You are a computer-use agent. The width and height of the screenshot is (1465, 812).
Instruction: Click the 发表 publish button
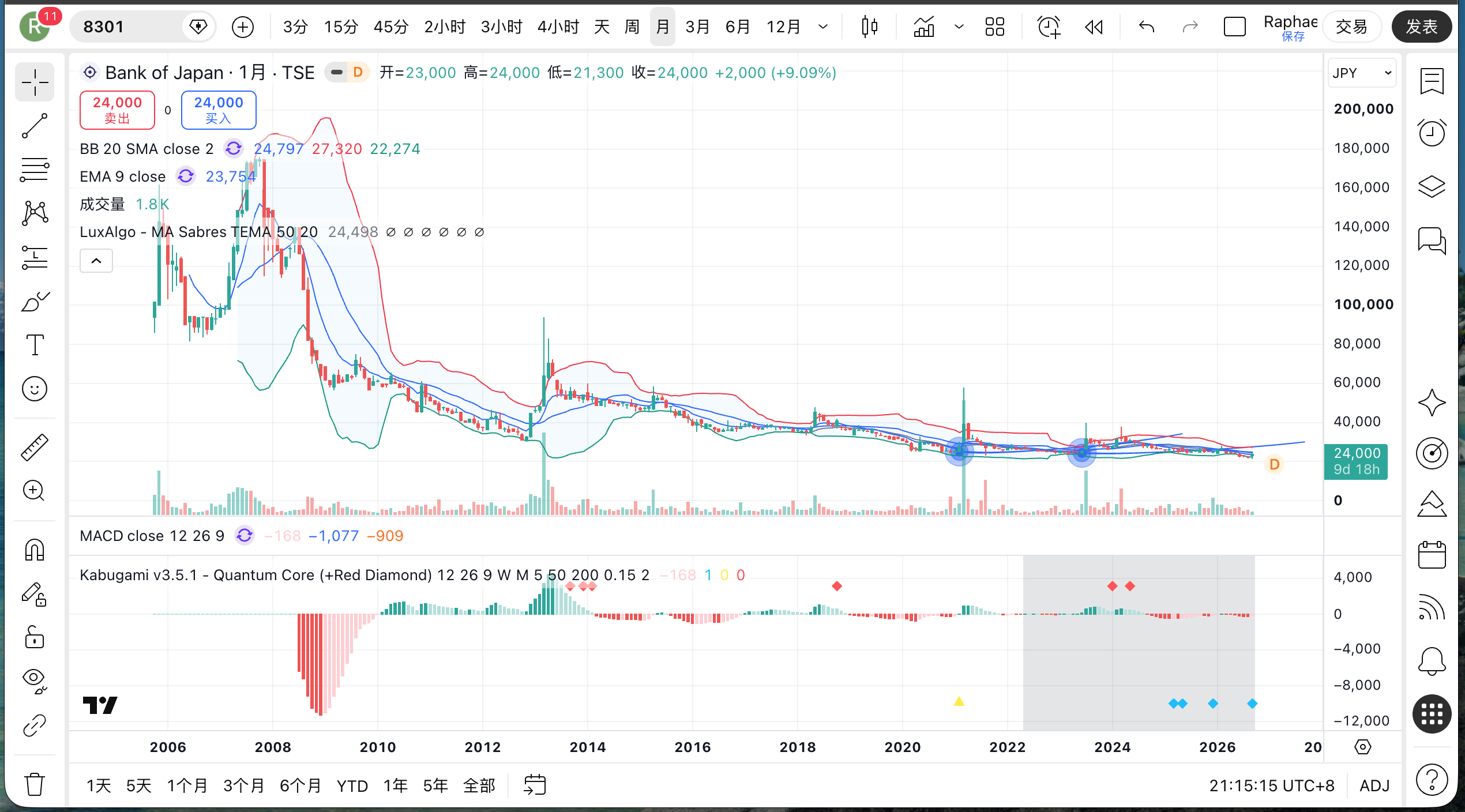click(x=1422, y=27)
